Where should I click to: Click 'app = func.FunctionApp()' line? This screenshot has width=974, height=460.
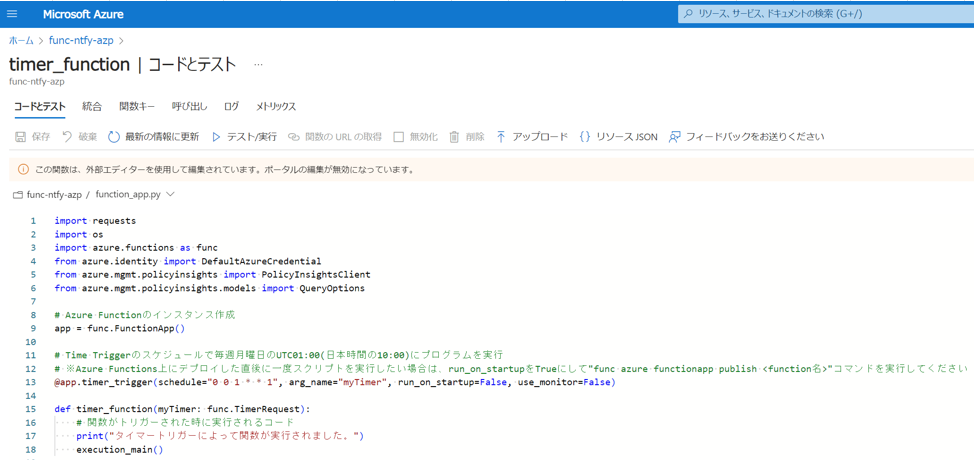120,328
